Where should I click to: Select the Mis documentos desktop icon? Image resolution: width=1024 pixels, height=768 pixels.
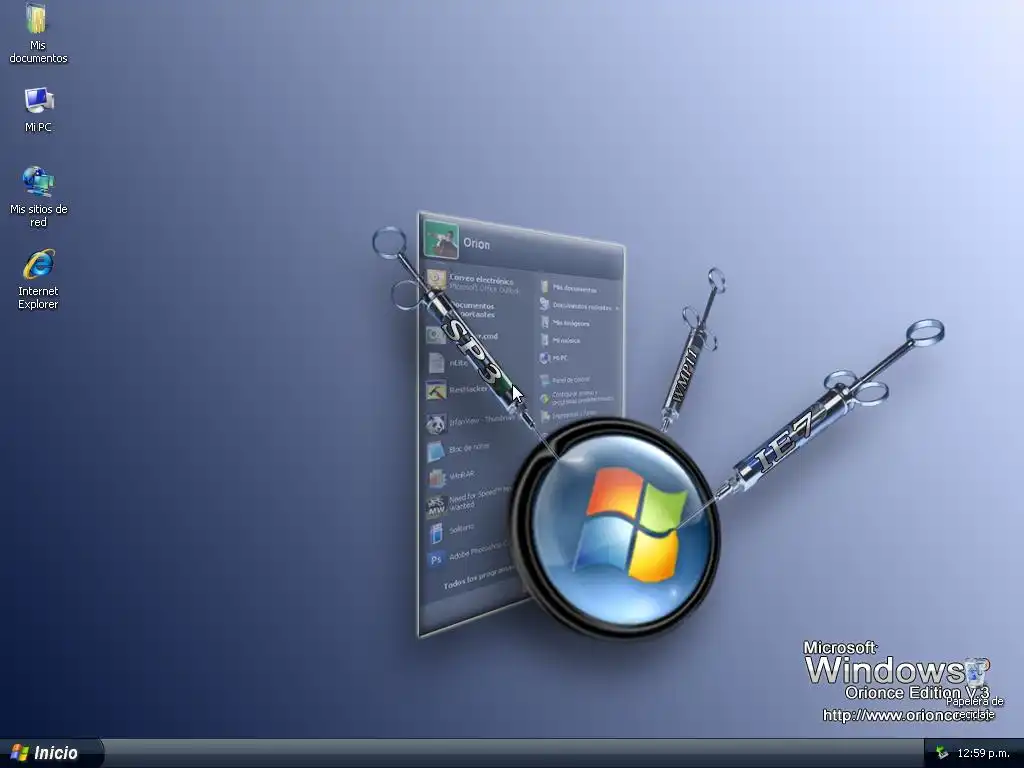point(38,33)
